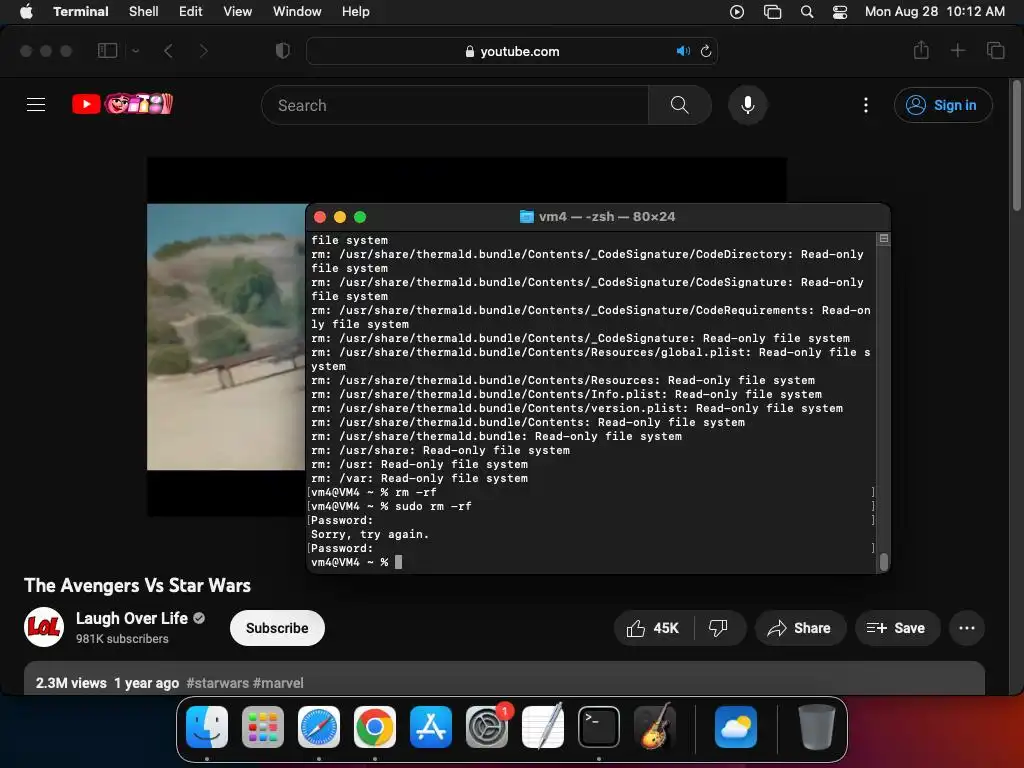Open Finder from the Dock
The image size is (1024, 768).
[x=207, y=727]
